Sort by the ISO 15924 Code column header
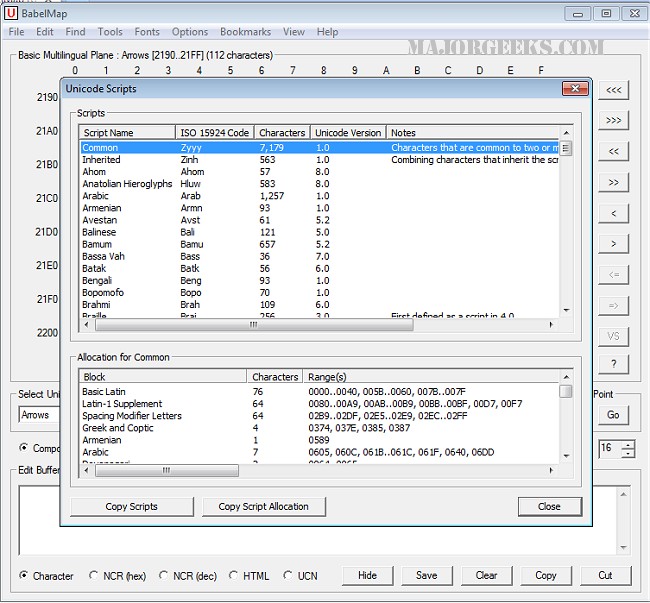This screenshot has height=603, width=650. pos(215,133)
